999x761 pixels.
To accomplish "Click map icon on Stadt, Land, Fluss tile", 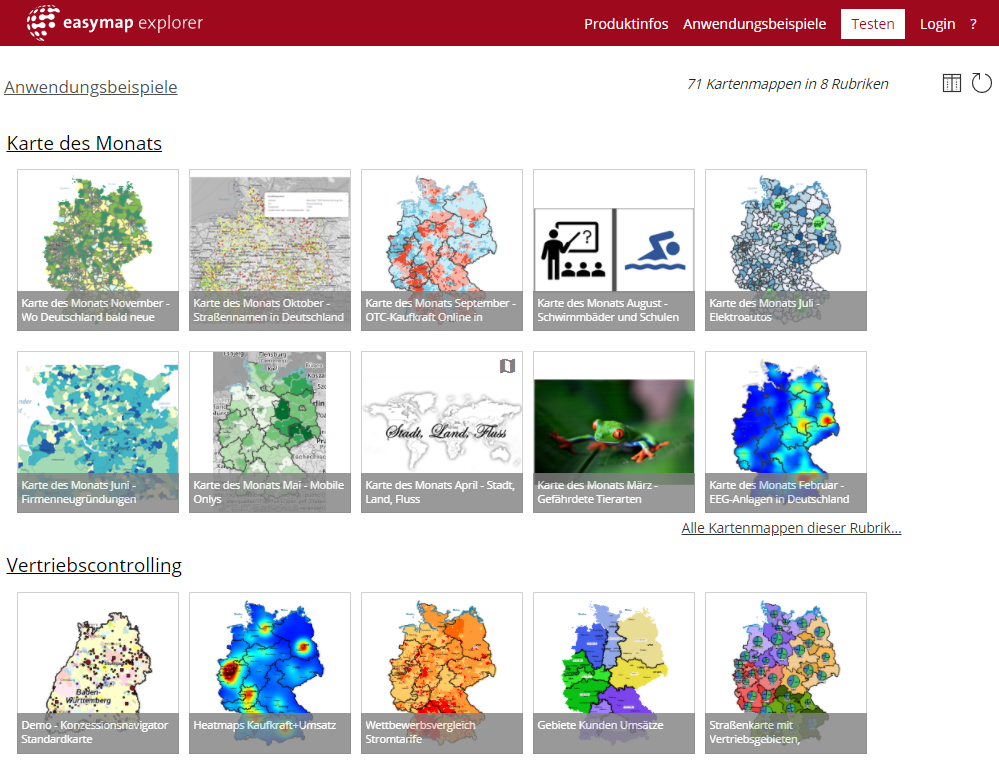I will [507, 366].
